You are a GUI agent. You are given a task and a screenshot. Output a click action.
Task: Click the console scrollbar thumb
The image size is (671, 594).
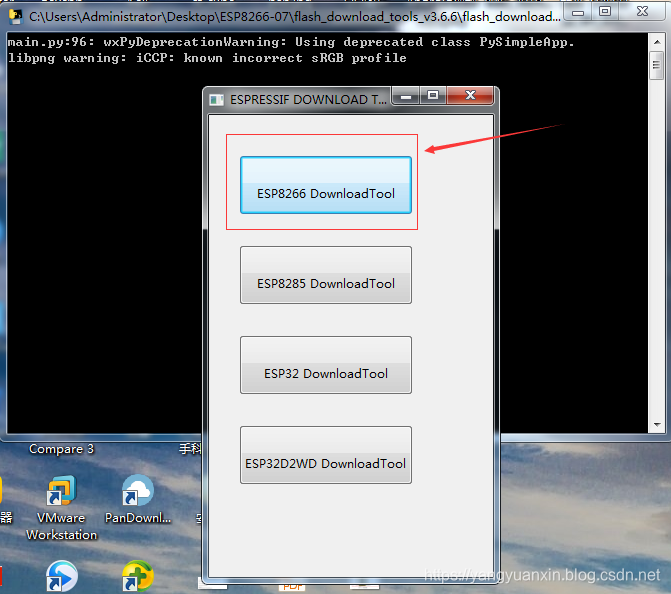[657, 65]
